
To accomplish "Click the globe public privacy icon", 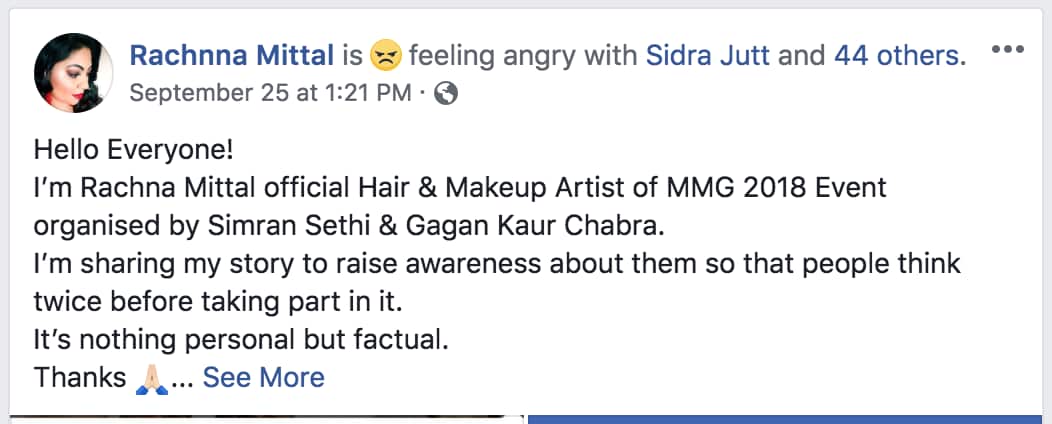I will (x=448, y=94).
